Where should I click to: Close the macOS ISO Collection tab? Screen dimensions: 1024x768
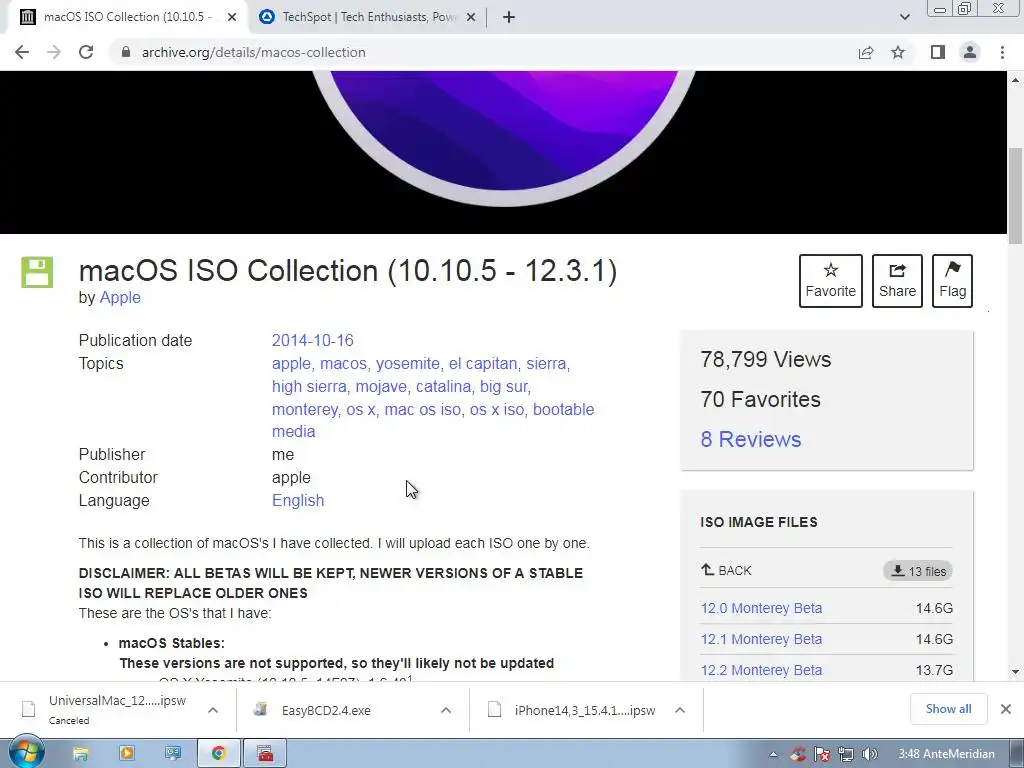point(232,18)
